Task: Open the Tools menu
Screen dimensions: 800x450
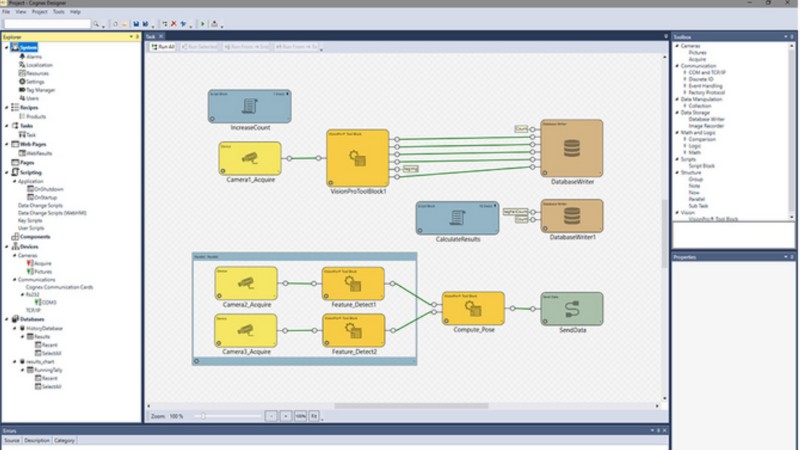Action: coord(59,12)
